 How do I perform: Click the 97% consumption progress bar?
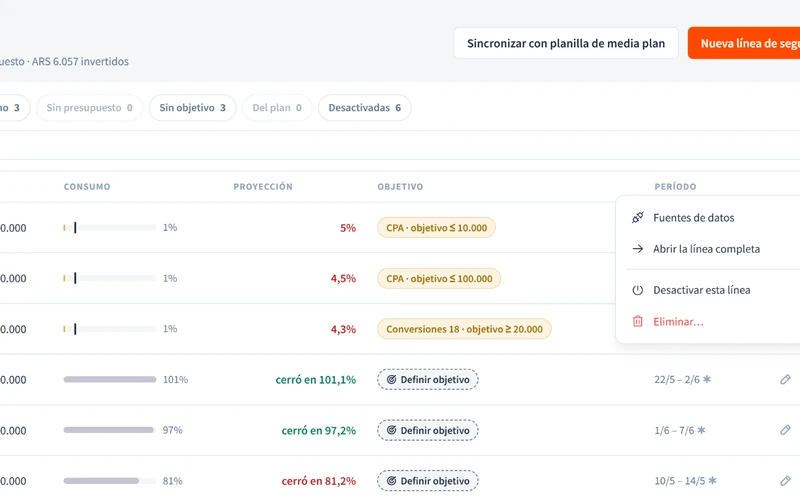click(x=110, y=430)
